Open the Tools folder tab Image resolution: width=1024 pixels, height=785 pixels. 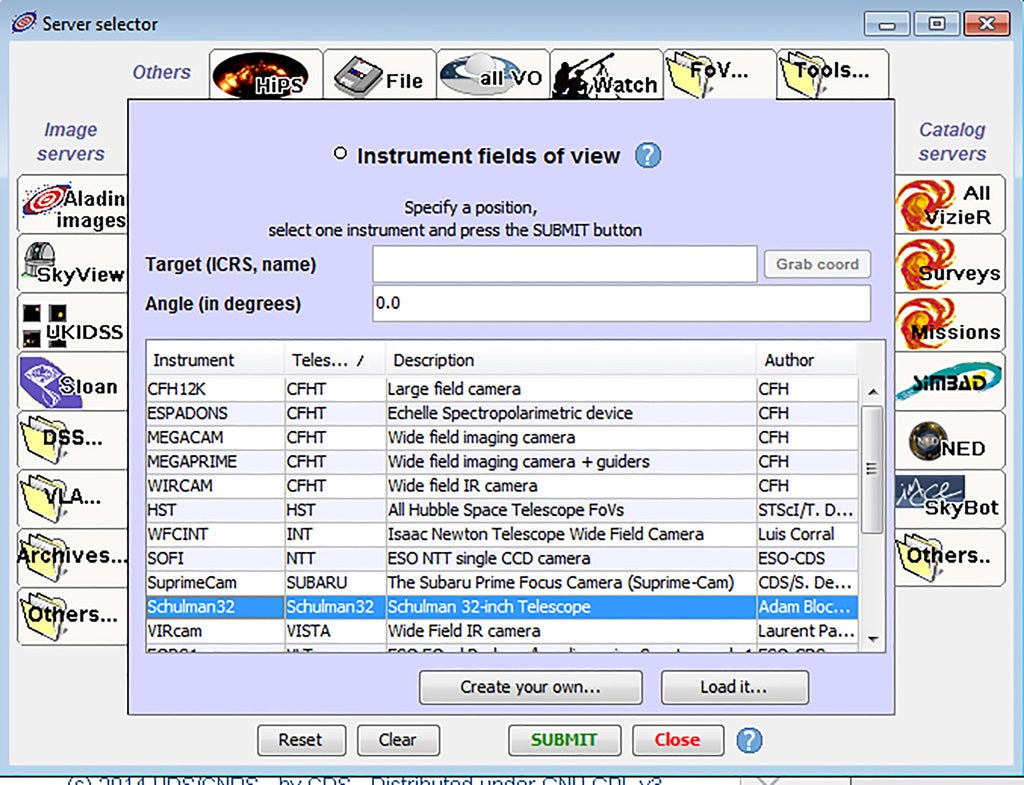coord(833,75)
